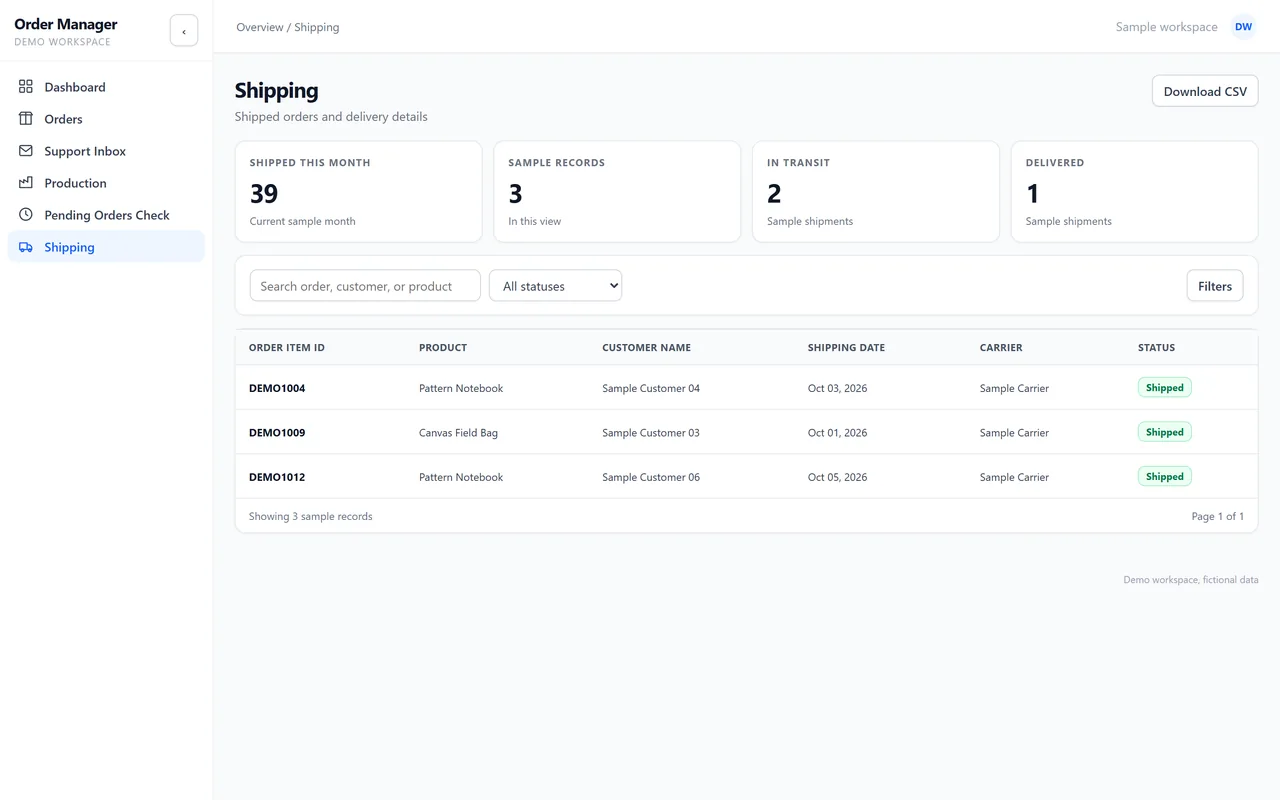
Task: Focus the search order, customer, or product field
Action: point(365,286)
